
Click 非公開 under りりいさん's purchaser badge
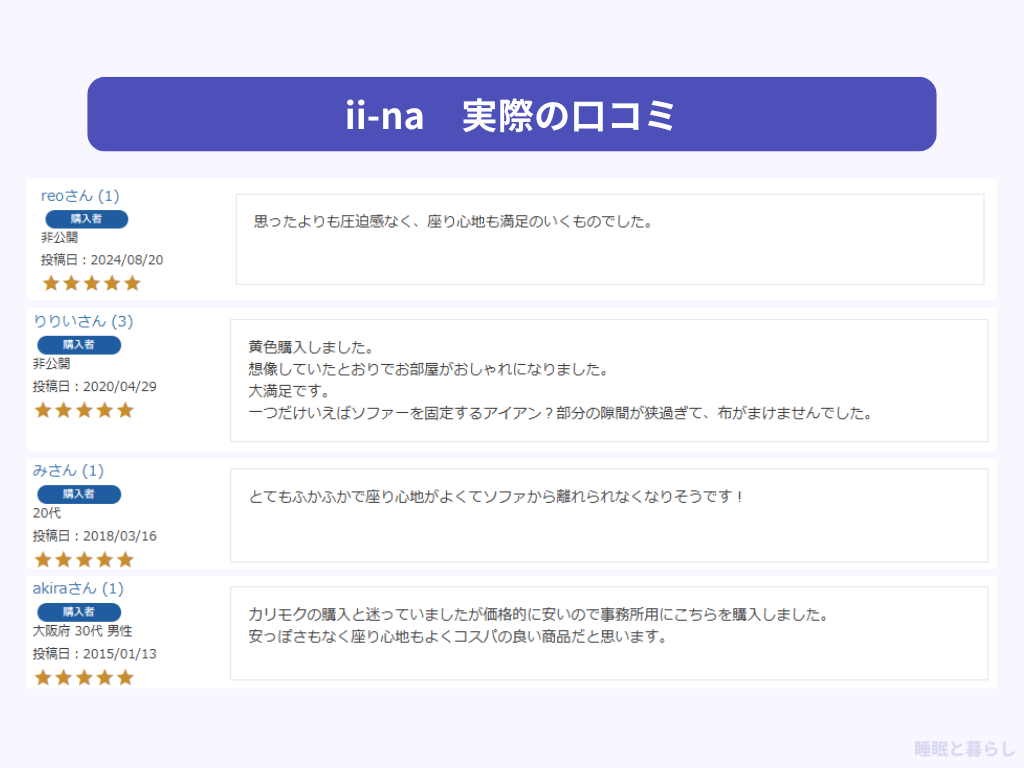pos(52,364)
